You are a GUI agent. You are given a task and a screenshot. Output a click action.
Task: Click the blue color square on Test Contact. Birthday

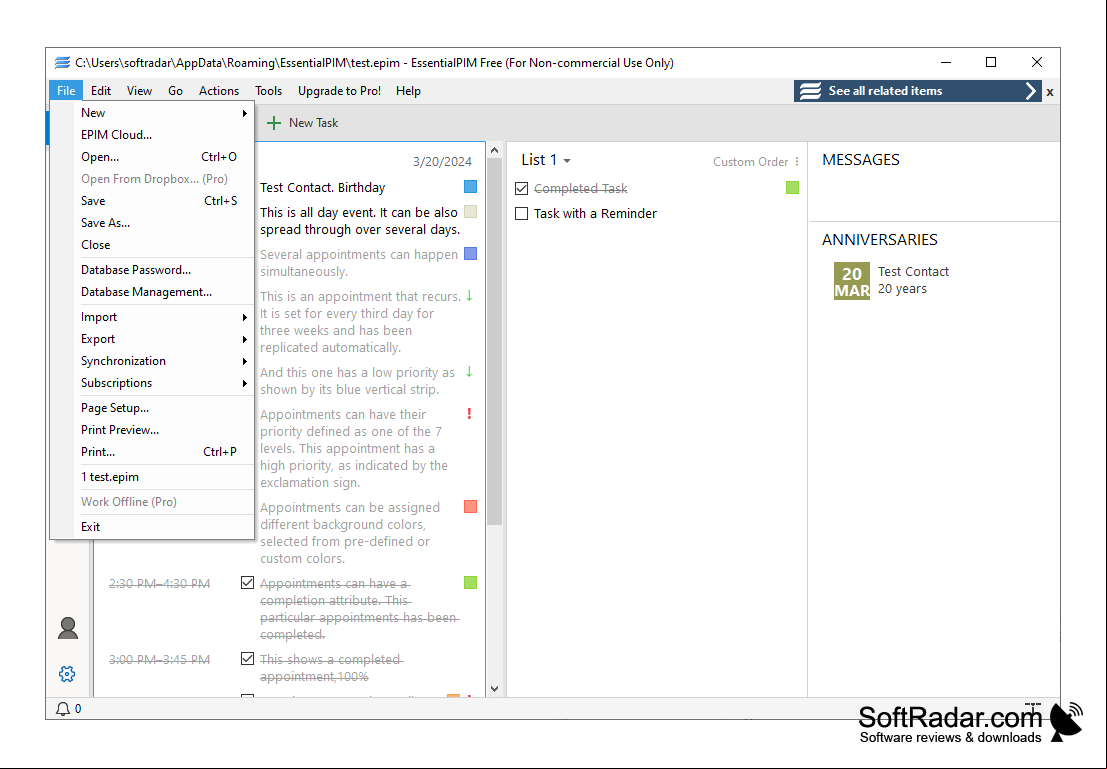[x=470, y=186]
